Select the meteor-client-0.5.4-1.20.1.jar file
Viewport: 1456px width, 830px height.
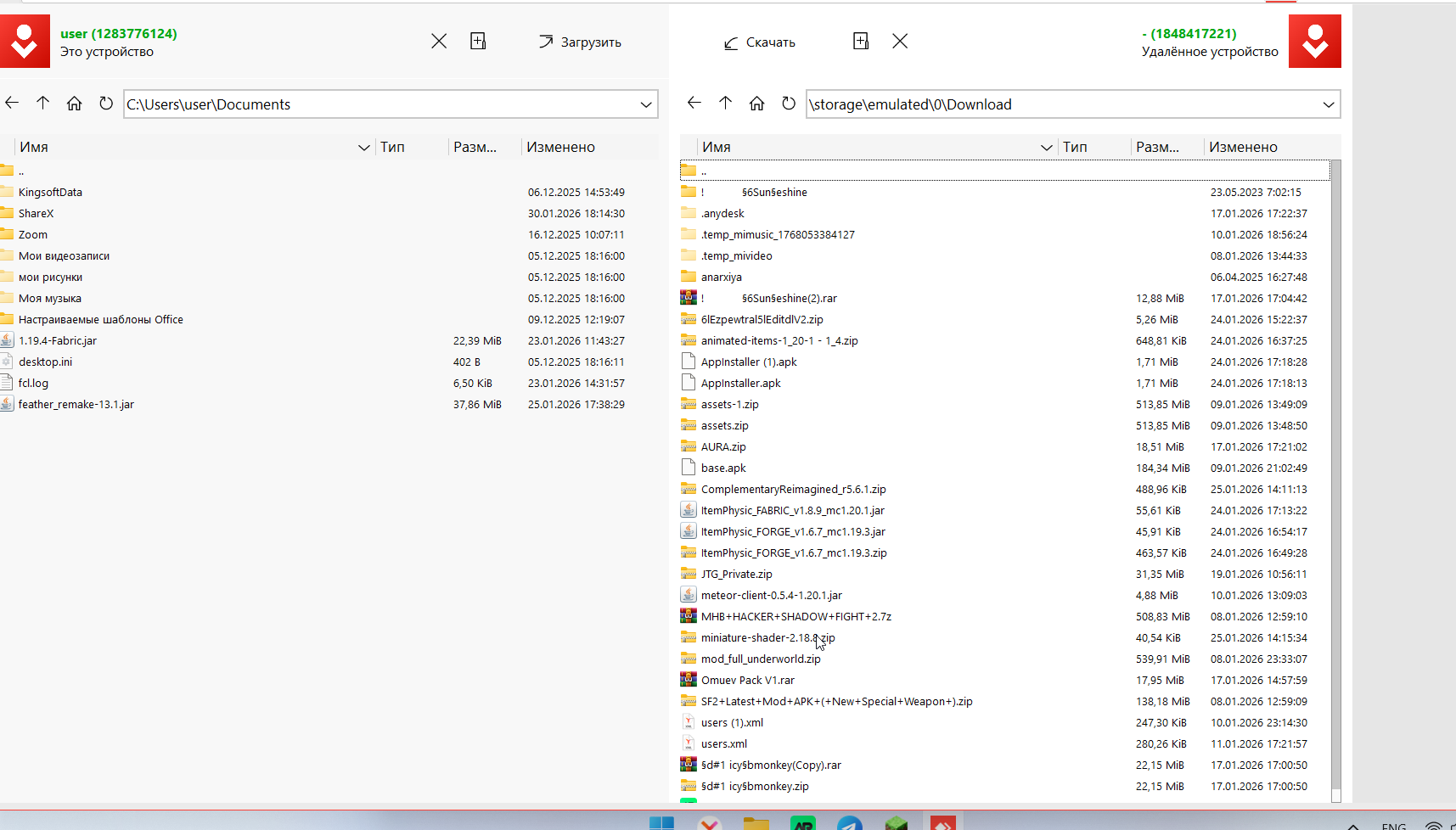[x=771, y=596]
